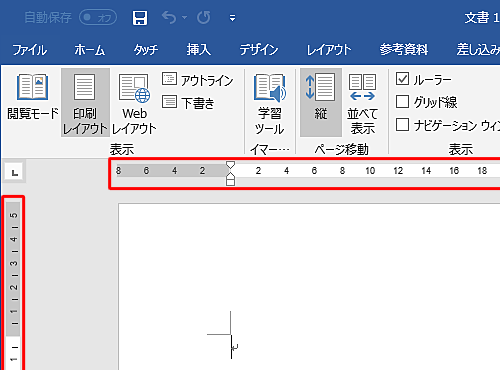Viewport: 500px width, 370px height.
Task: Choose 下書き draft view
Action: (188, 103)
